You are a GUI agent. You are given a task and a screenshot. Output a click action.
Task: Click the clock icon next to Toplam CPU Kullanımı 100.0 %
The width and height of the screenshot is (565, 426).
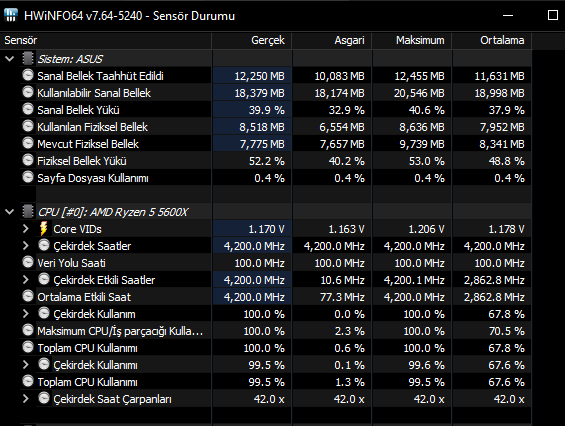(28, 347)
